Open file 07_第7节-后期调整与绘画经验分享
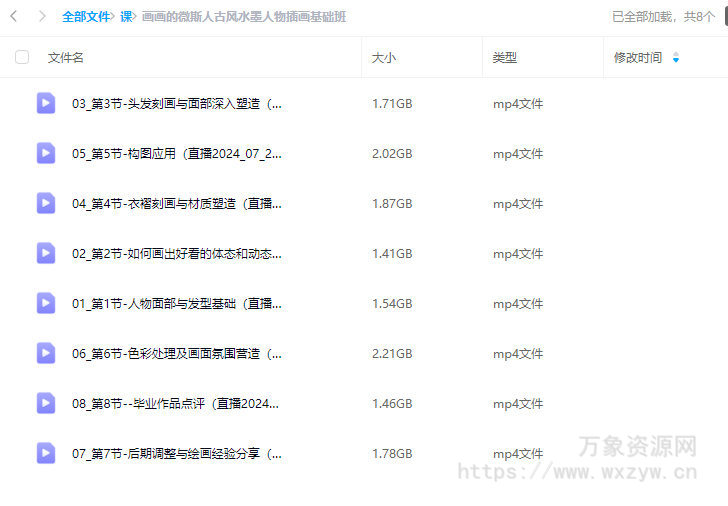Image resolution: width=728 pixels, height=506 pixels. (x=177, y=454)
